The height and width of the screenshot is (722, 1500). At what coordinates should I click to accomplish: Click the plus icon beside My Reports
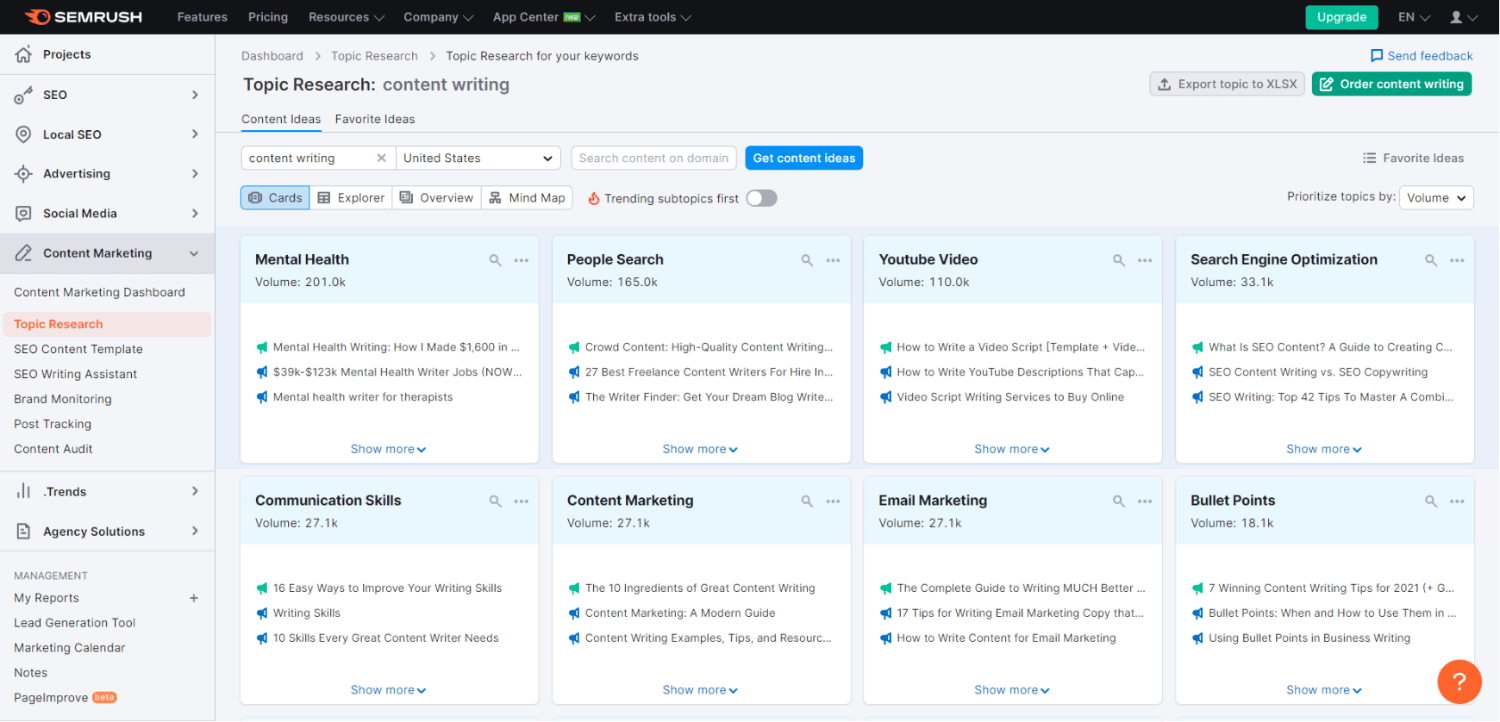click(194, 598)
